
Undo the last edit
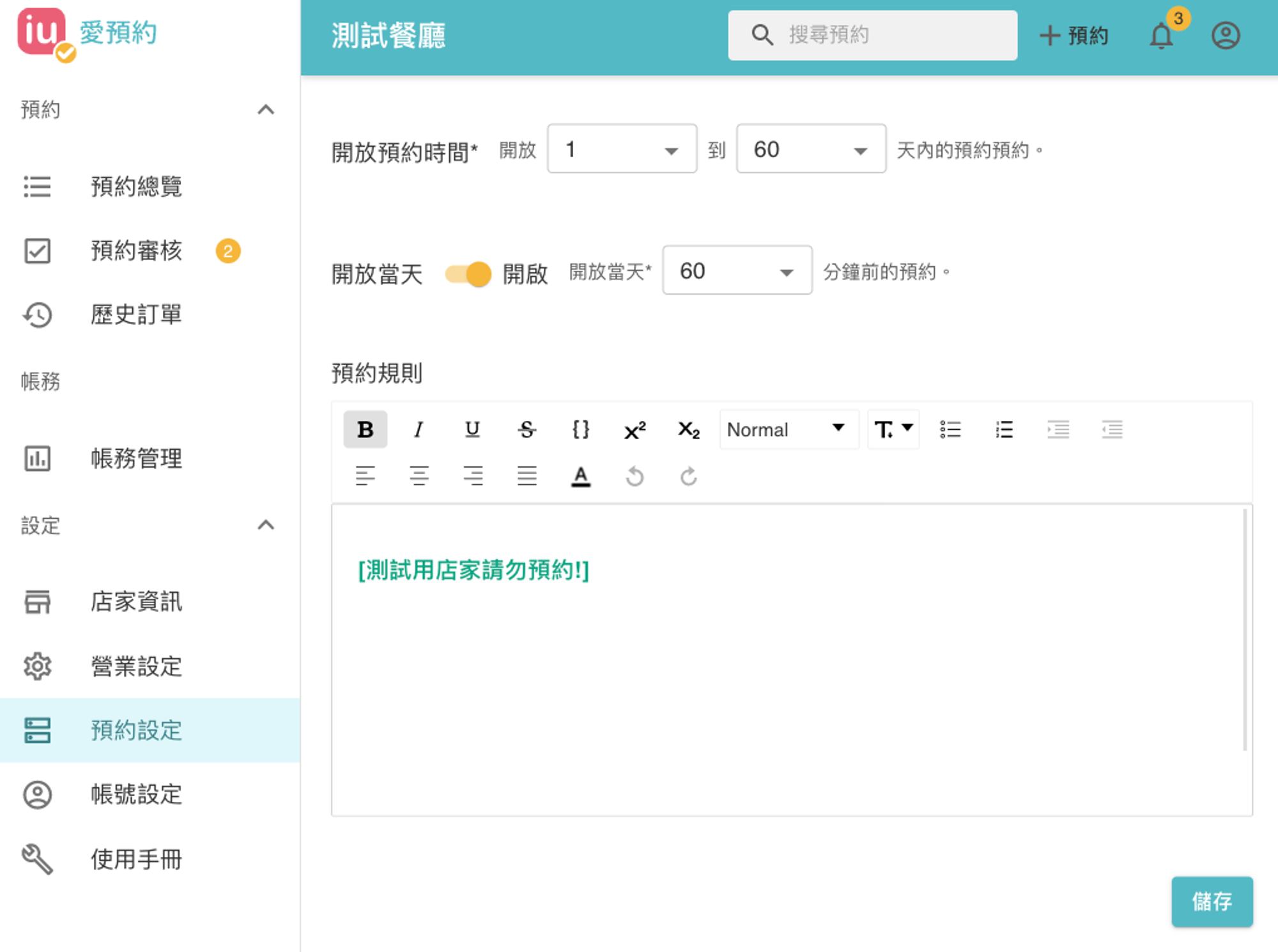coord(635,476)
